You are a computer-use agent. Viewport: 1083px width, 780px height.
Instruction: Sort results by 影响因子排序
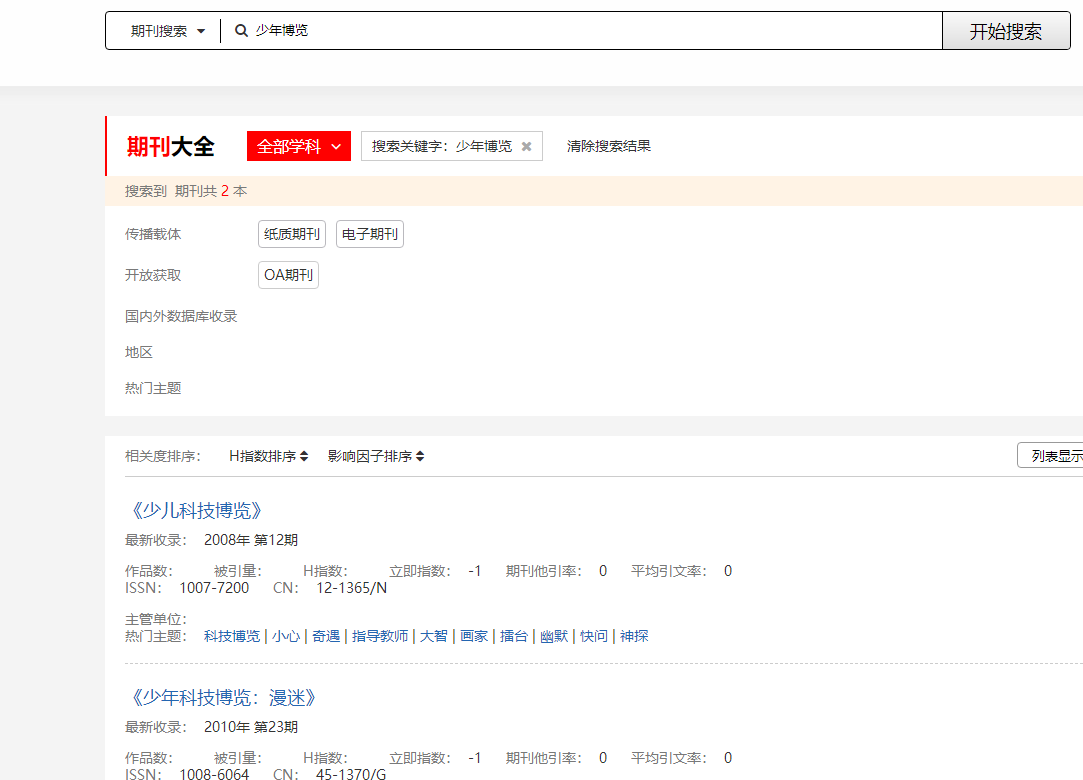point(376,456)
